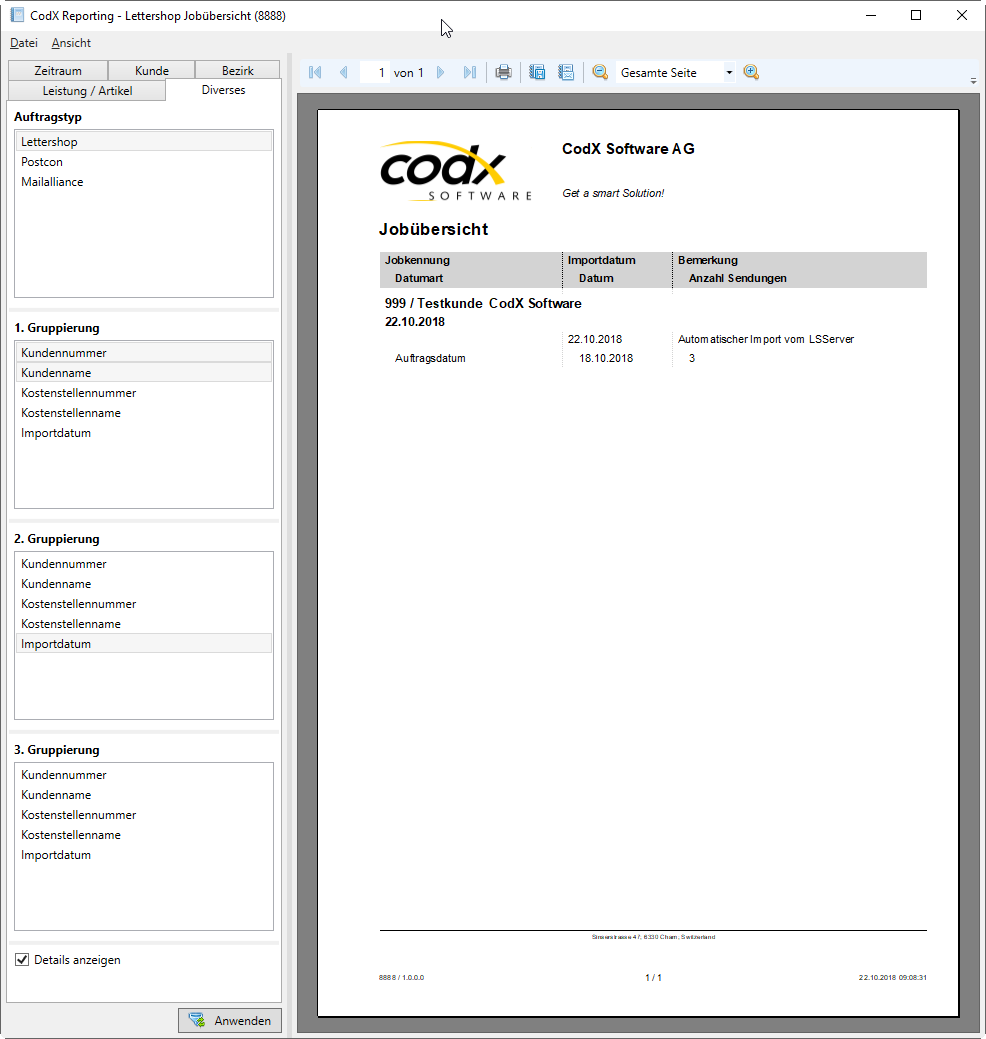Switch to the Bezirk tab

point(237,70)
